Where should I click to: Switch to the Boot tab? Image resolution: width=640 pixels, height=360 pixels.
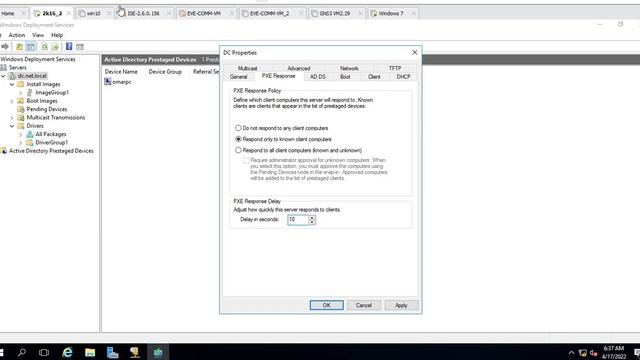click(x=345, y=77)
